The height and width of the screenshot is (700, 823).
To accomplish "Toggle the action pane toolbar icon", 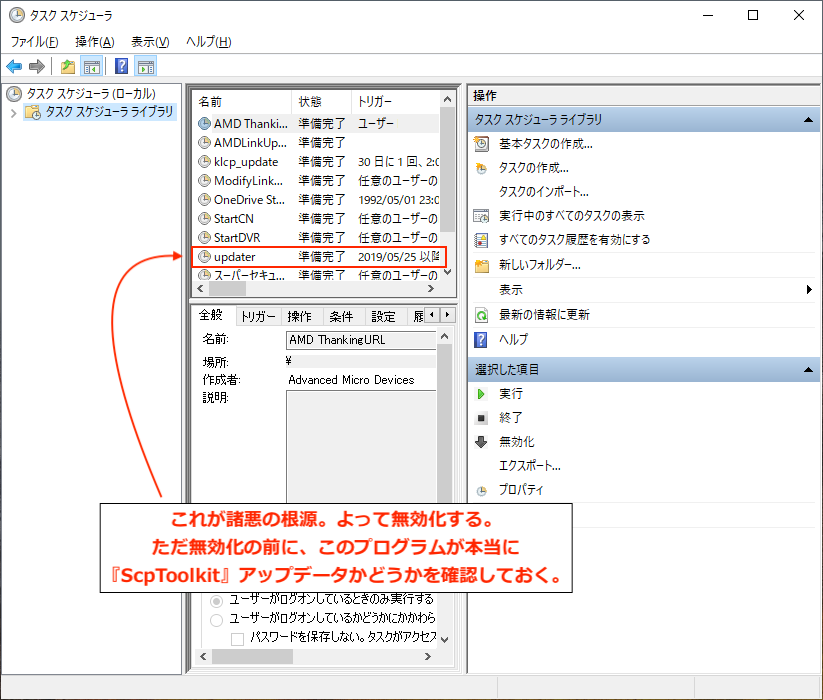I will click(x=146, y=67).
